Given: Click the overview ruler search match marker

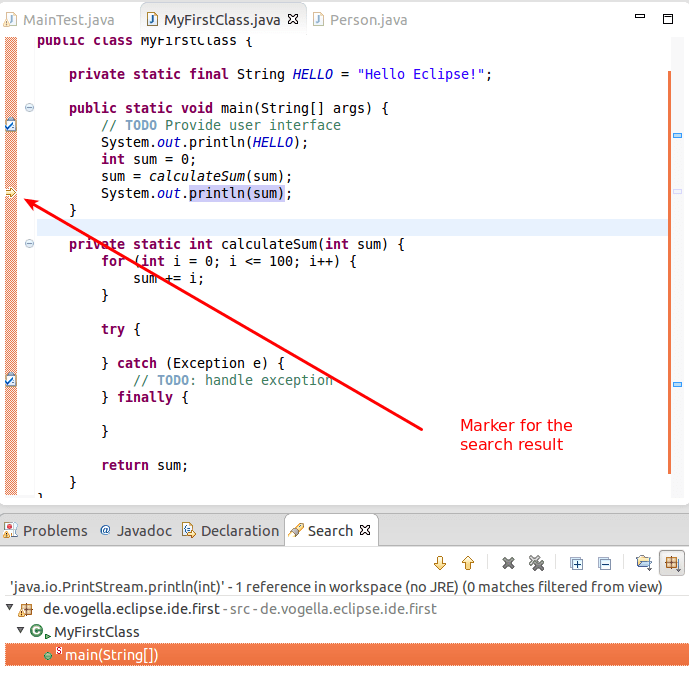Looking at the screenshot, I should [x=678, y=191].
